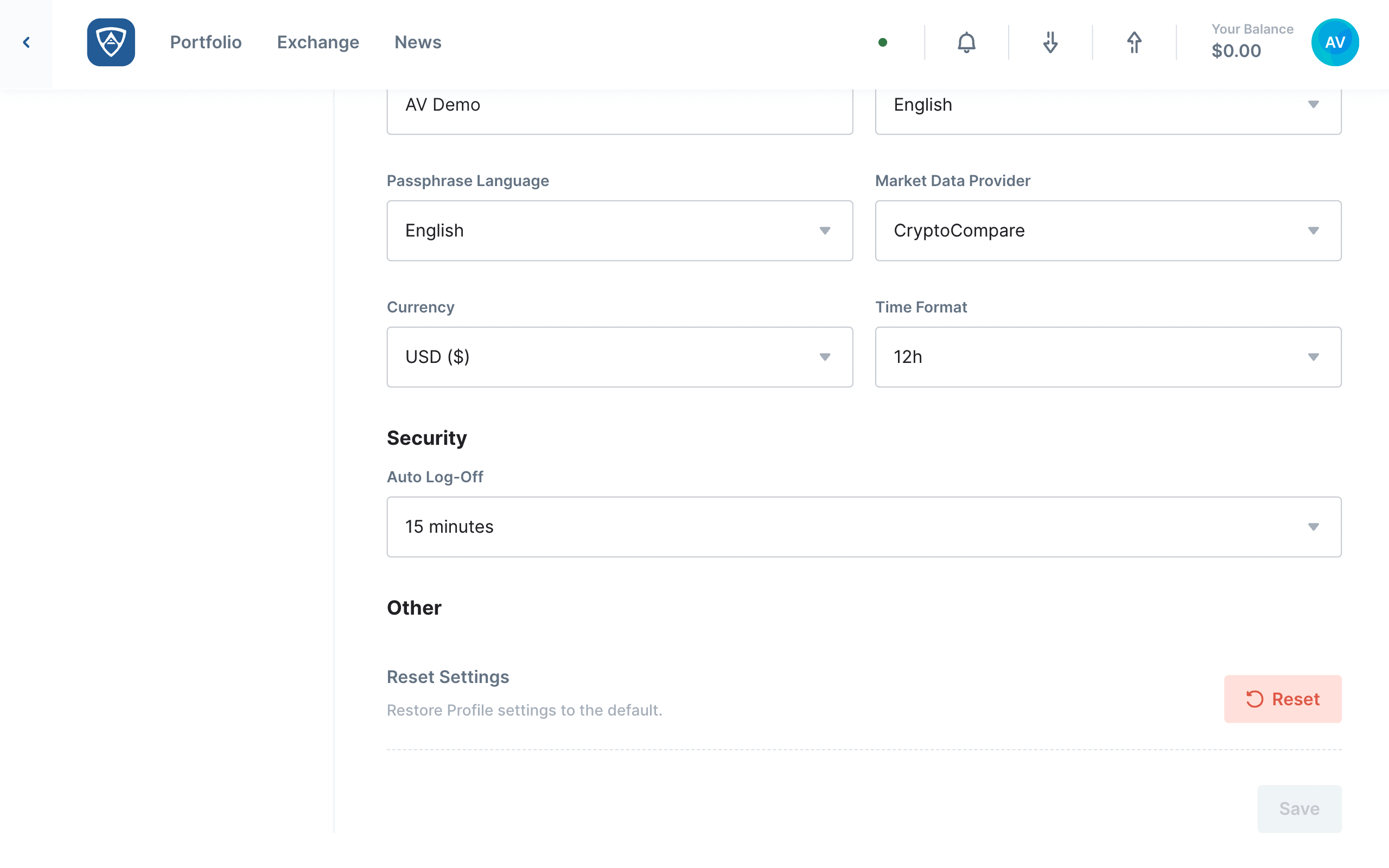Image resolution: width=1389 pixels, height=868 pixels.
Task: Click the CryptoCompare dropdown caret
Action: click(x=1313, y=231)
